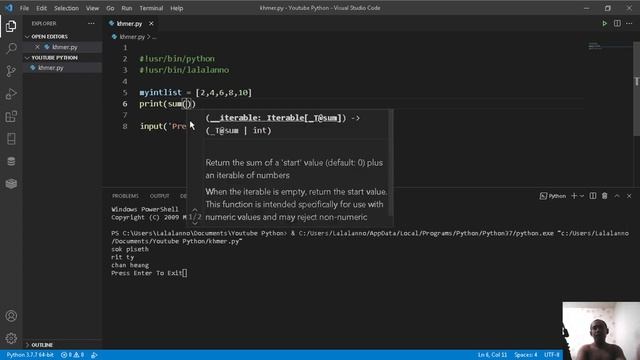
Task: Open the File menu
Action: coord(24,8)
